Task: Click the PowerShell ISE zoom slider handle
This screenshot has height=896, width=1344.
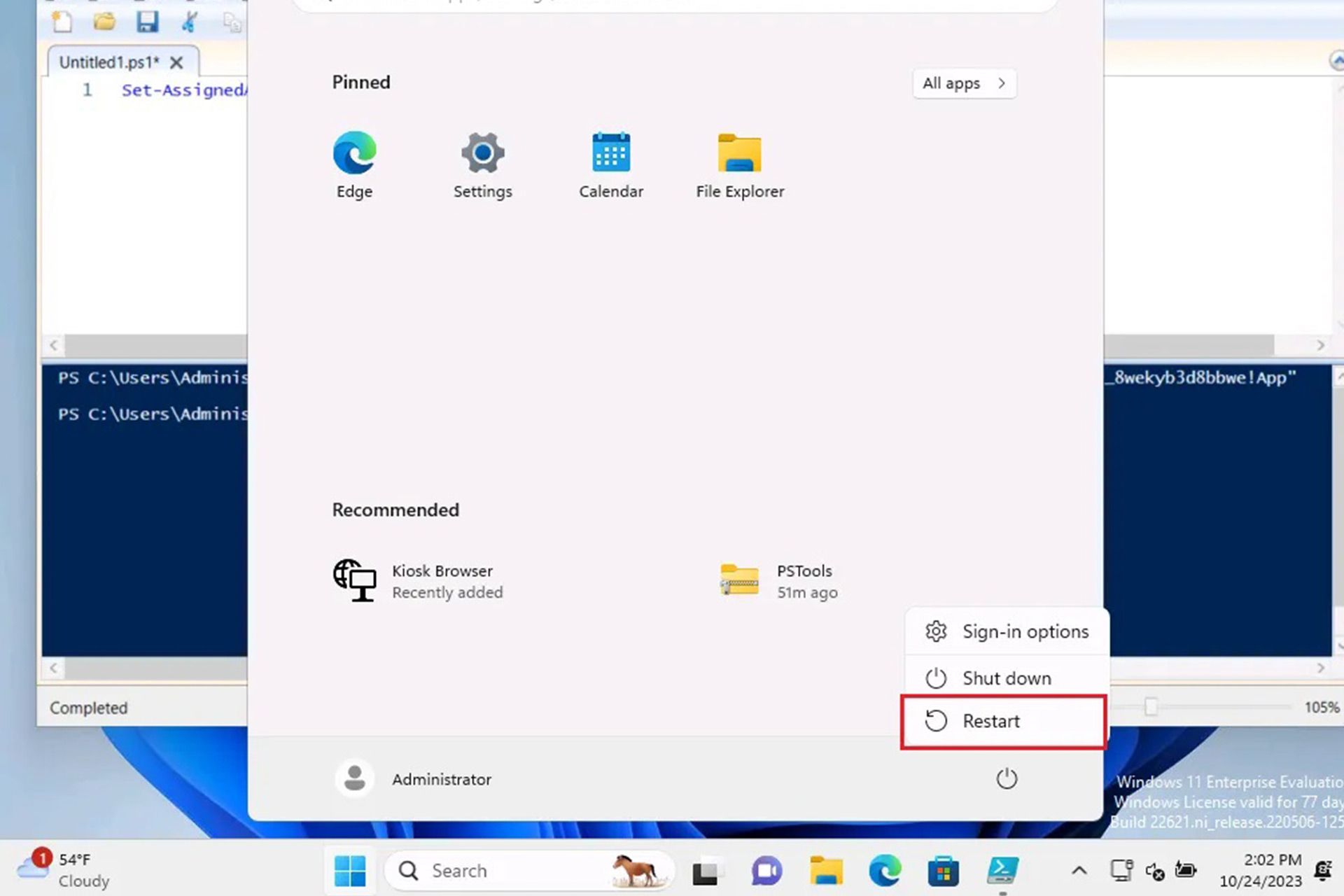Action: (1151, 707)
